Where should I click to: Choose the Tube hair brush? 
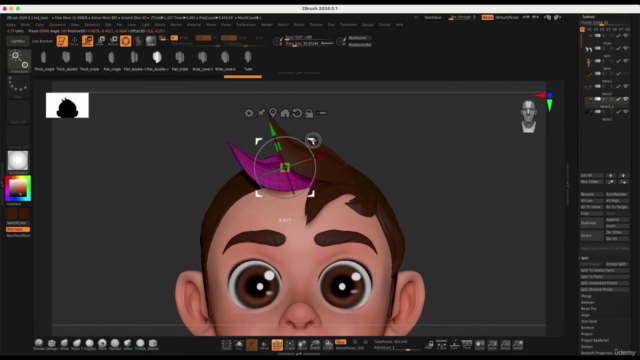(x=248, y=61)
